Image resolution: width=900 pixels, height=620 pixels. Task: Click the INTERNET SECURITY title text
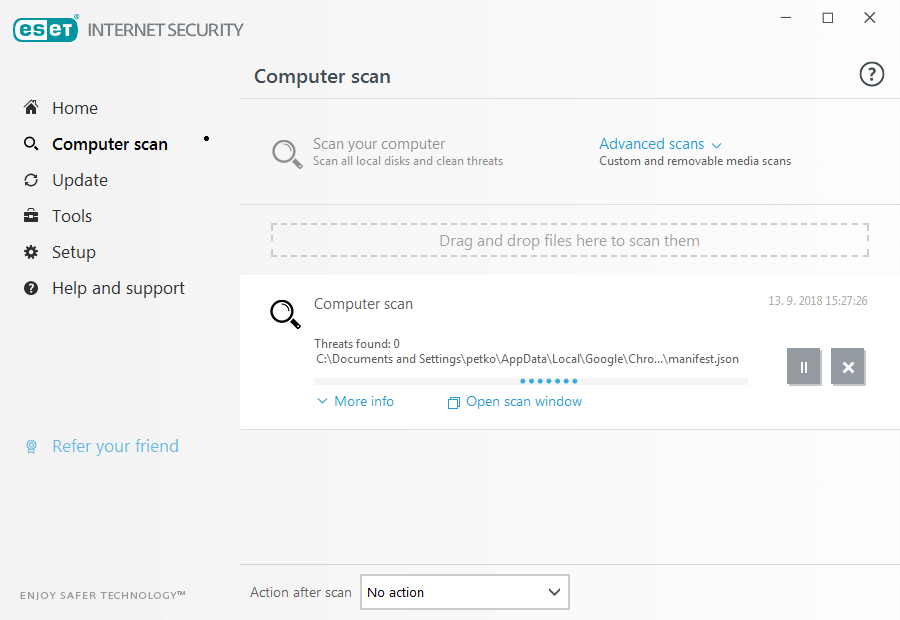point(165,30)
